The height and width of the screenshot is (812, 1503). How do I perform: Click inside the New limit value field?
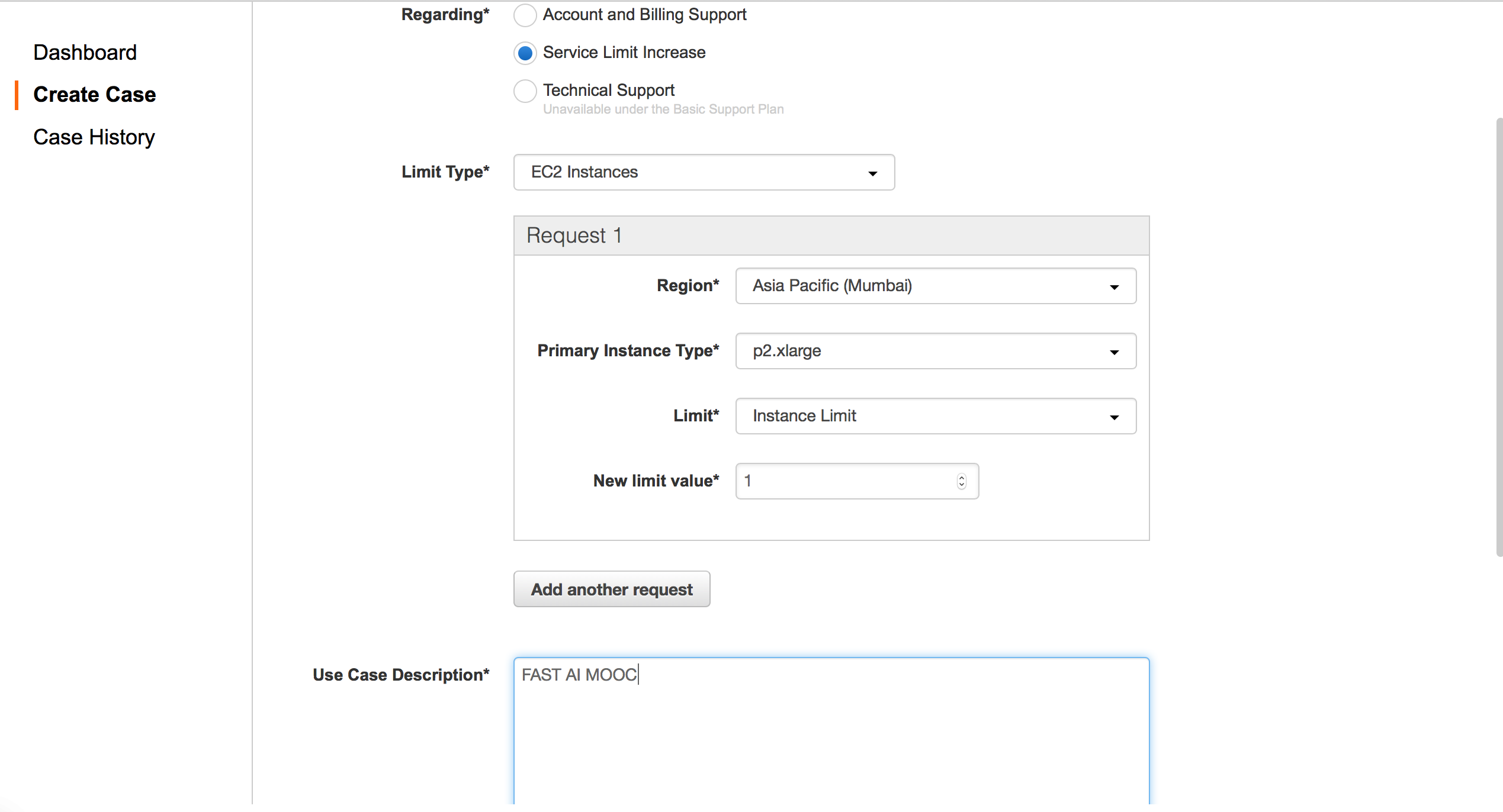[841, 481]
